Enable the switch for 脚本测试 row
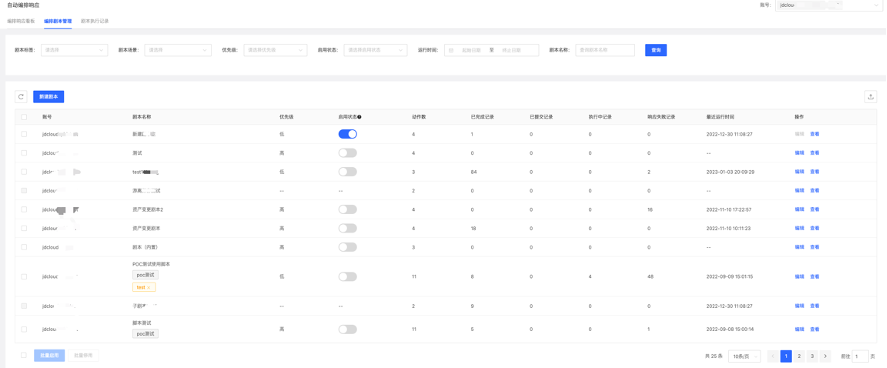The image size is (887, 368). coord(347,329)
